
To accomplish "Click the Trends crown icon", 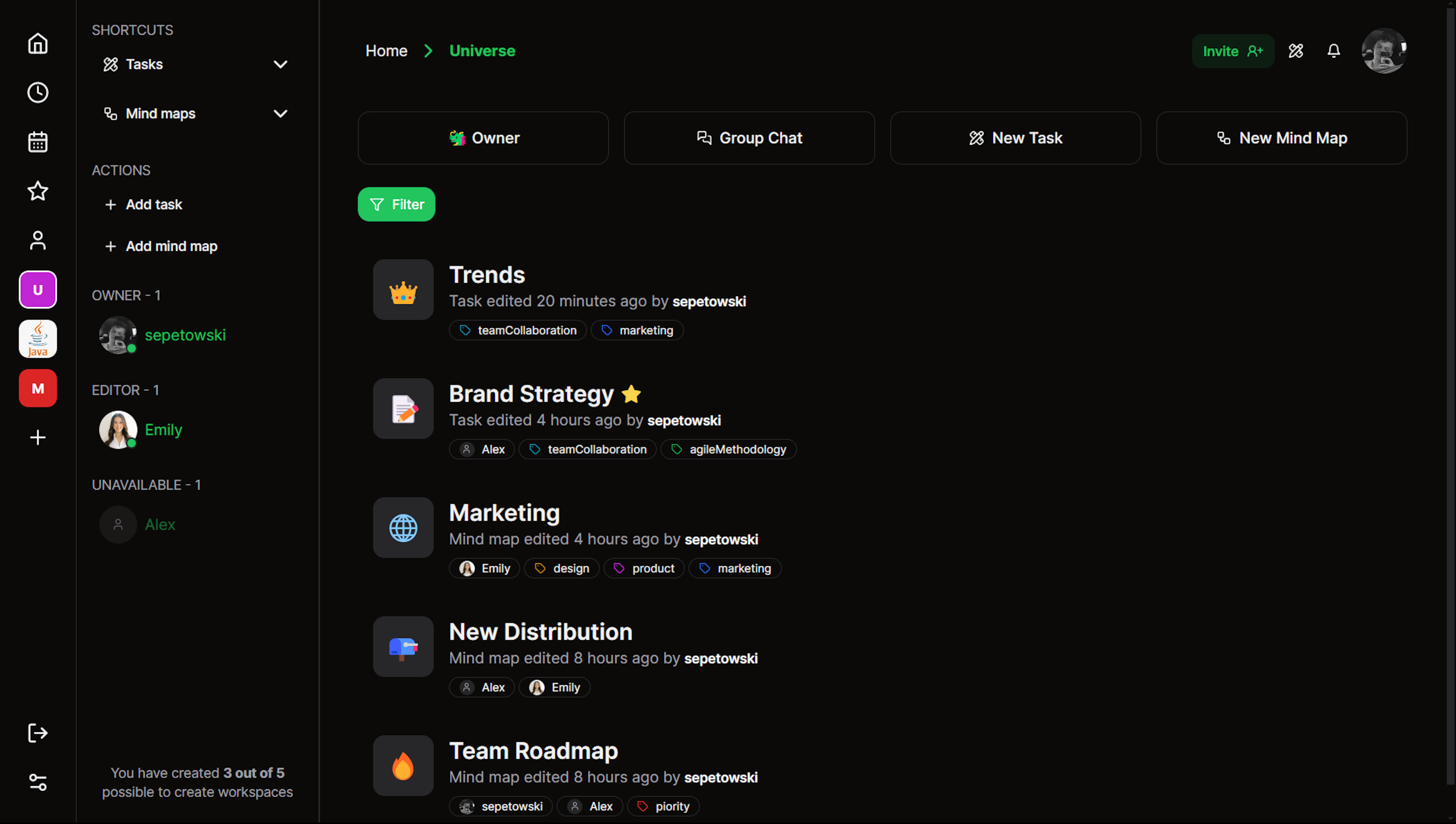I will 403,290.
